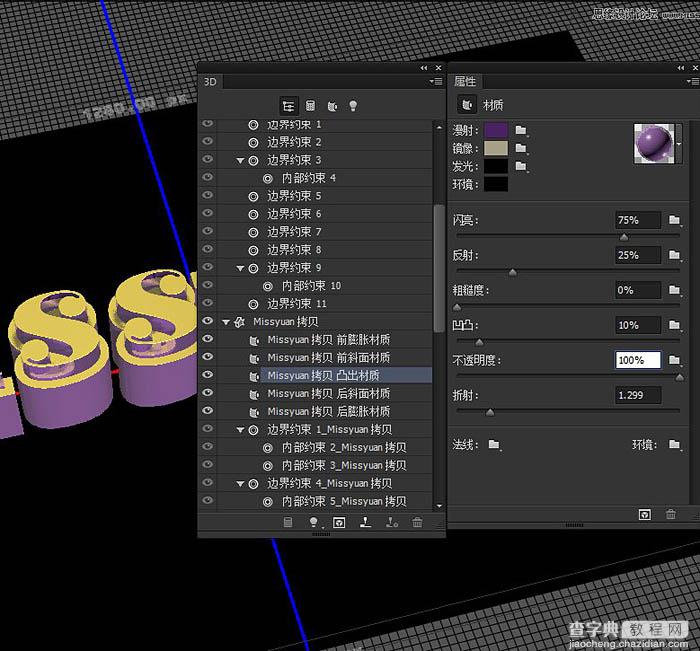
Task: Open opacity (不透明度) texture folder icon
Action: tap(675, 360)
